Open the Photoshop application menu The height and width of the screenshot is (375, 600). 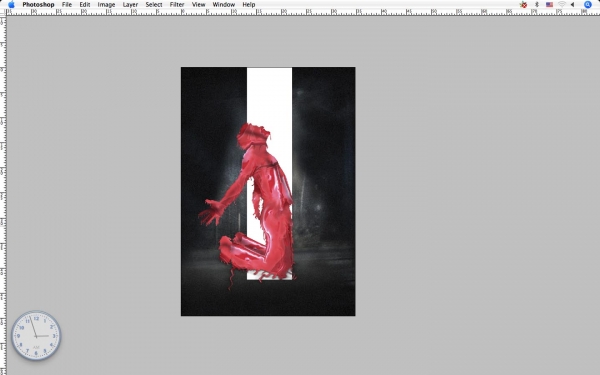tap(38, 5)
